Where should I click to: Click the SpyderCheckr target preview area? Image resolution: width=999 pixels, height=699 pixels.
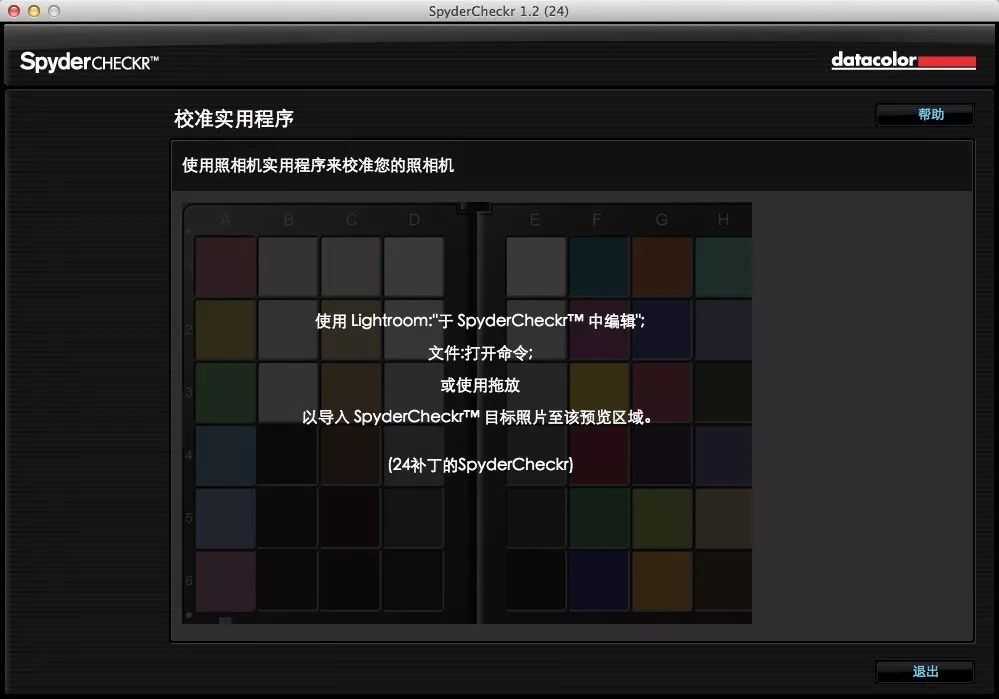coord(467,413)
